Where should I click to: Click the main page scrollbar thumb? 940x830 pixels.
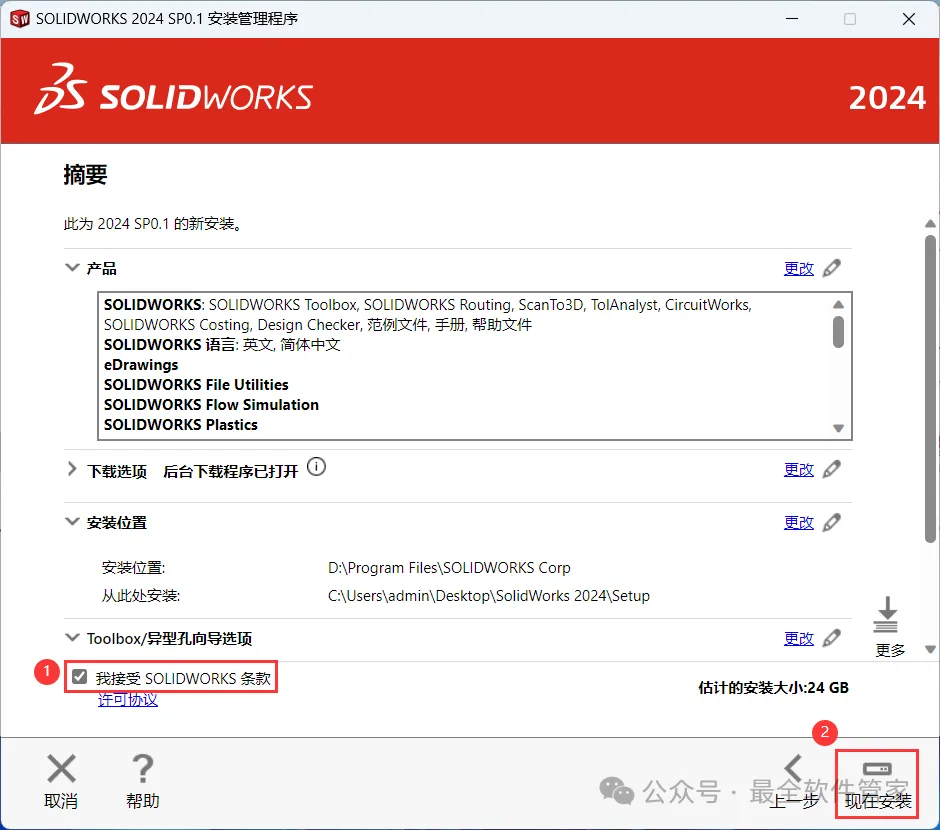coord(930,389)
